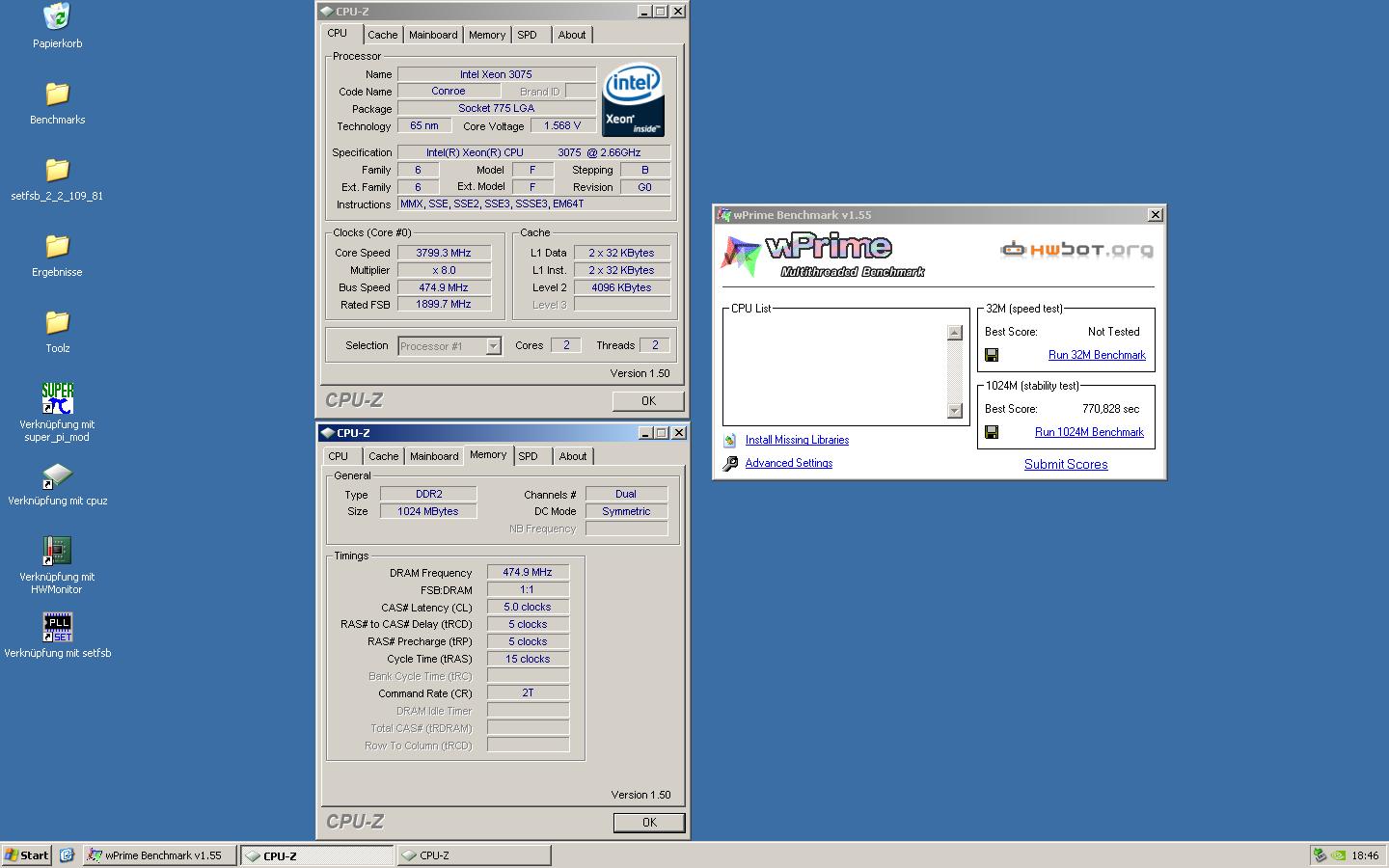Close the bottom CPU-Z window

[x=678, y=433]
